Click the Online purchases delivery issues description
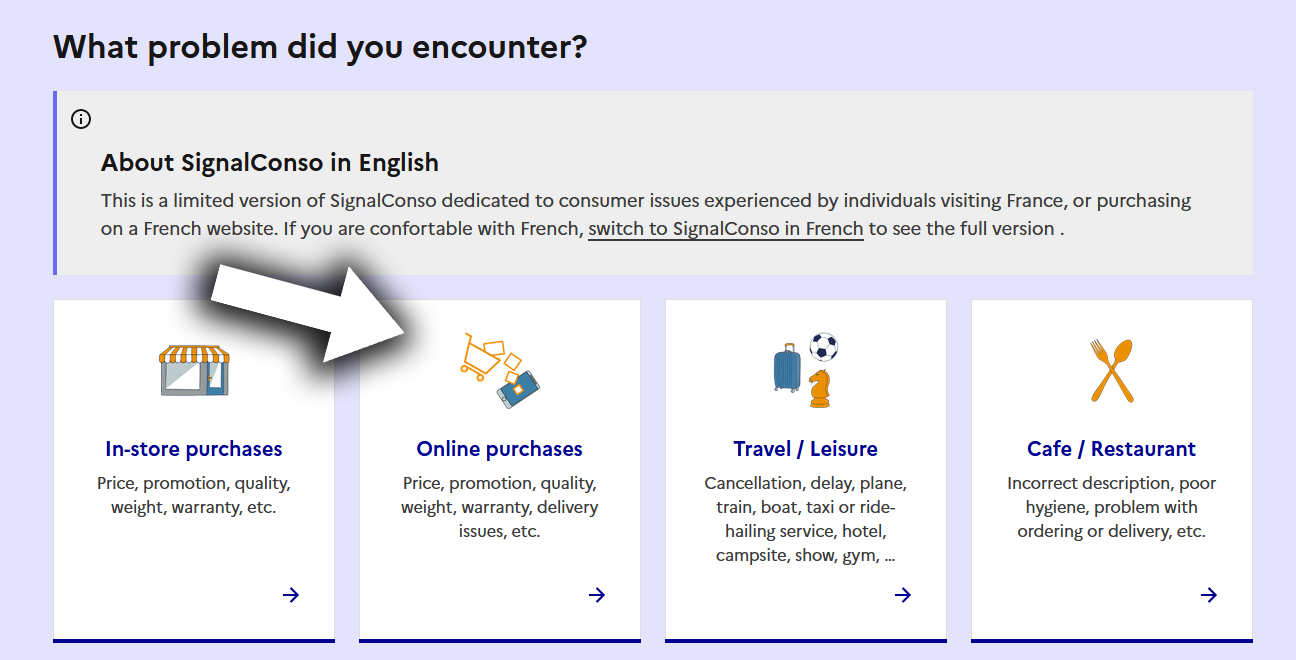1296x660 pixels. coord(500,507)
